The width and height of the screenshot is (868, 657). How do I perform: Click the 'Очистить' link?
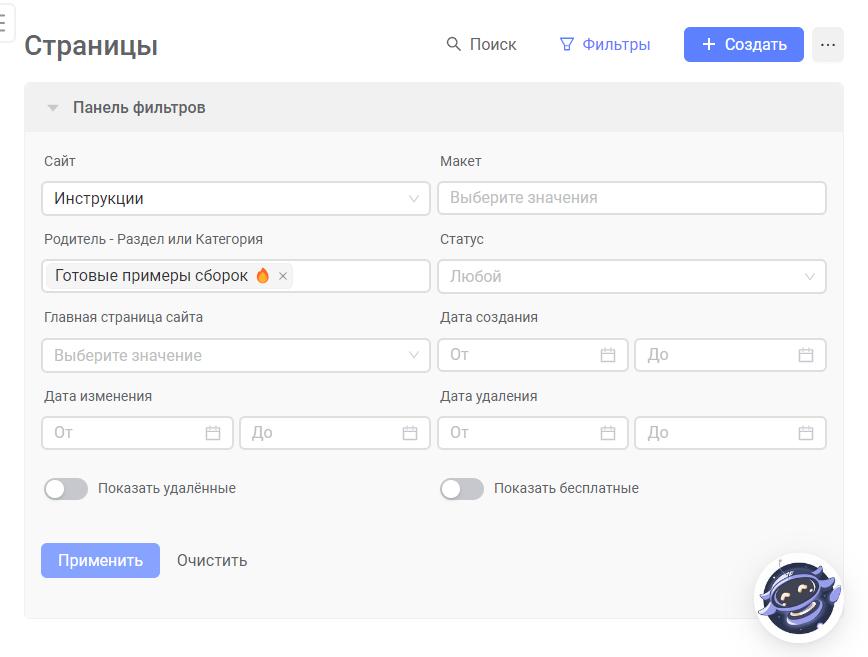(x=212, y=560)
